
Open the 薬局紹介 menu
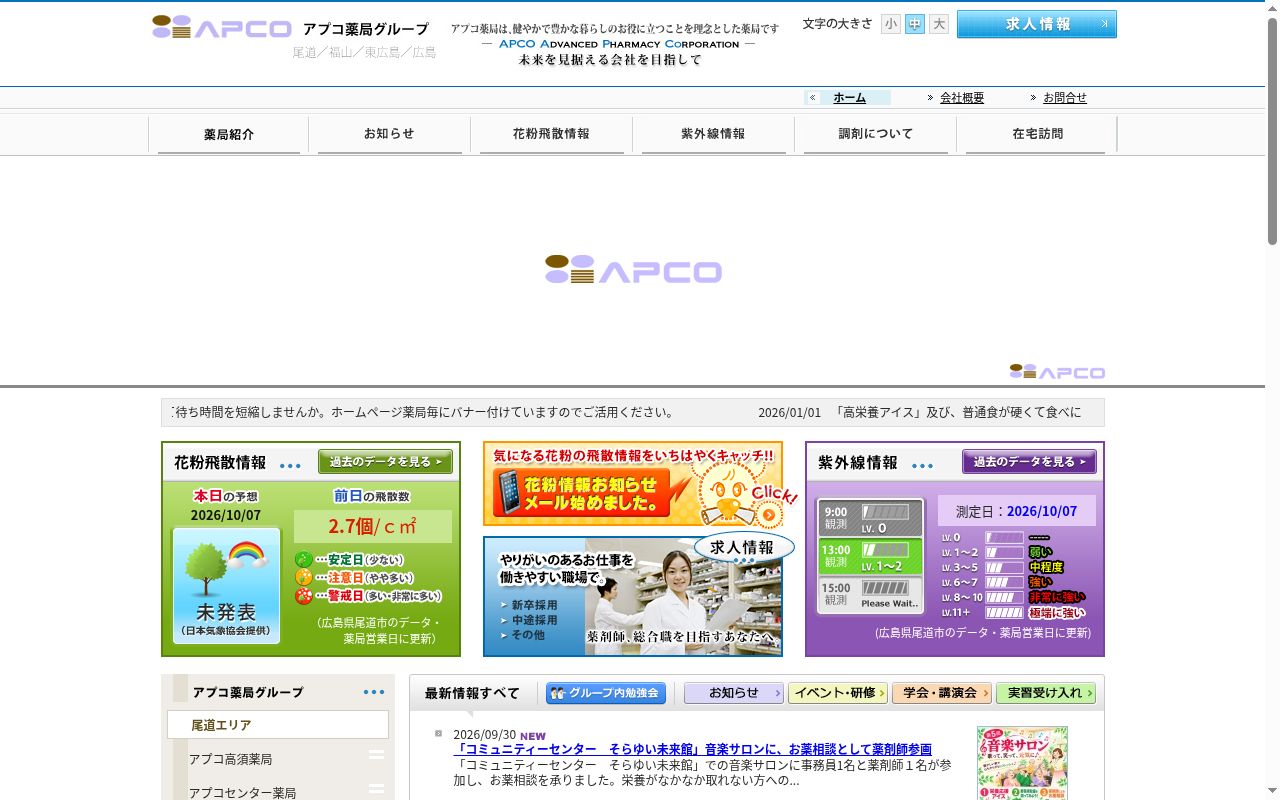[229, 135]
